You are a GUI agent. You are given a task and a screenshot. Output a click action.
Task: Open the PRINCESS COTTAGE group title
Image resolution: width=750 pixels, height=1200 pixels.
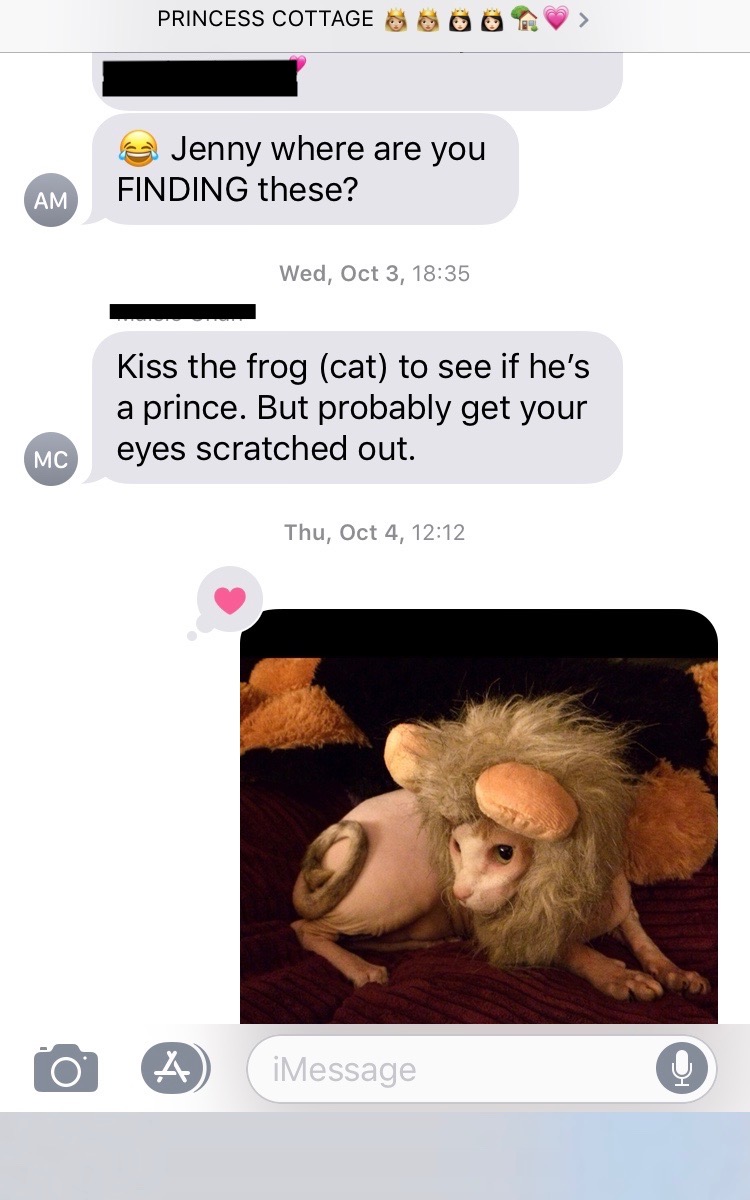tap(265, 19)
